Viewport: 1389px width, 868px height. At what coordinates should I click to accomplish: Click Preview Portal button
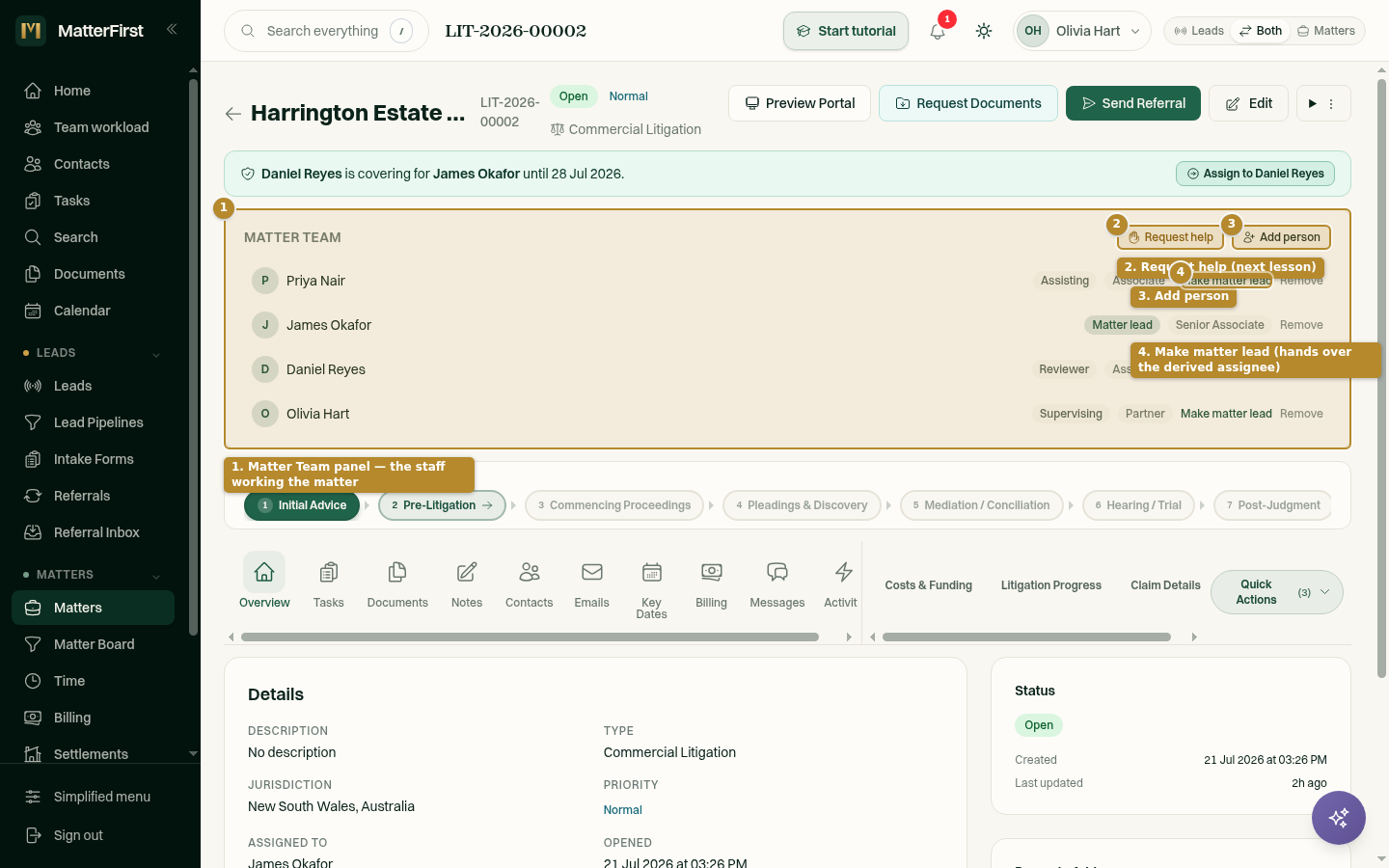click(x=800, y=103)
